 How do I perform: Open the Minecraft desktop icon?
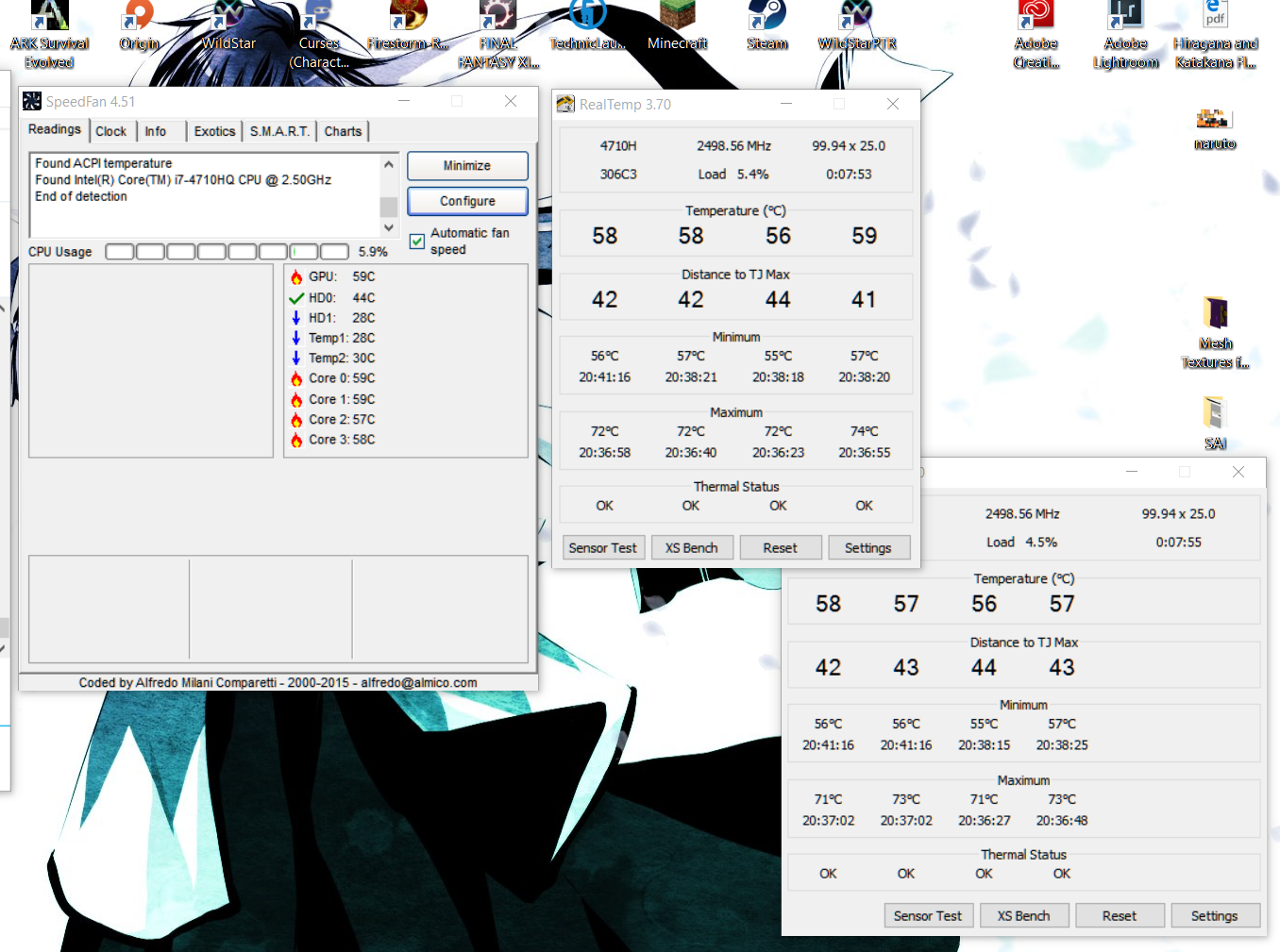click(677, 25)
